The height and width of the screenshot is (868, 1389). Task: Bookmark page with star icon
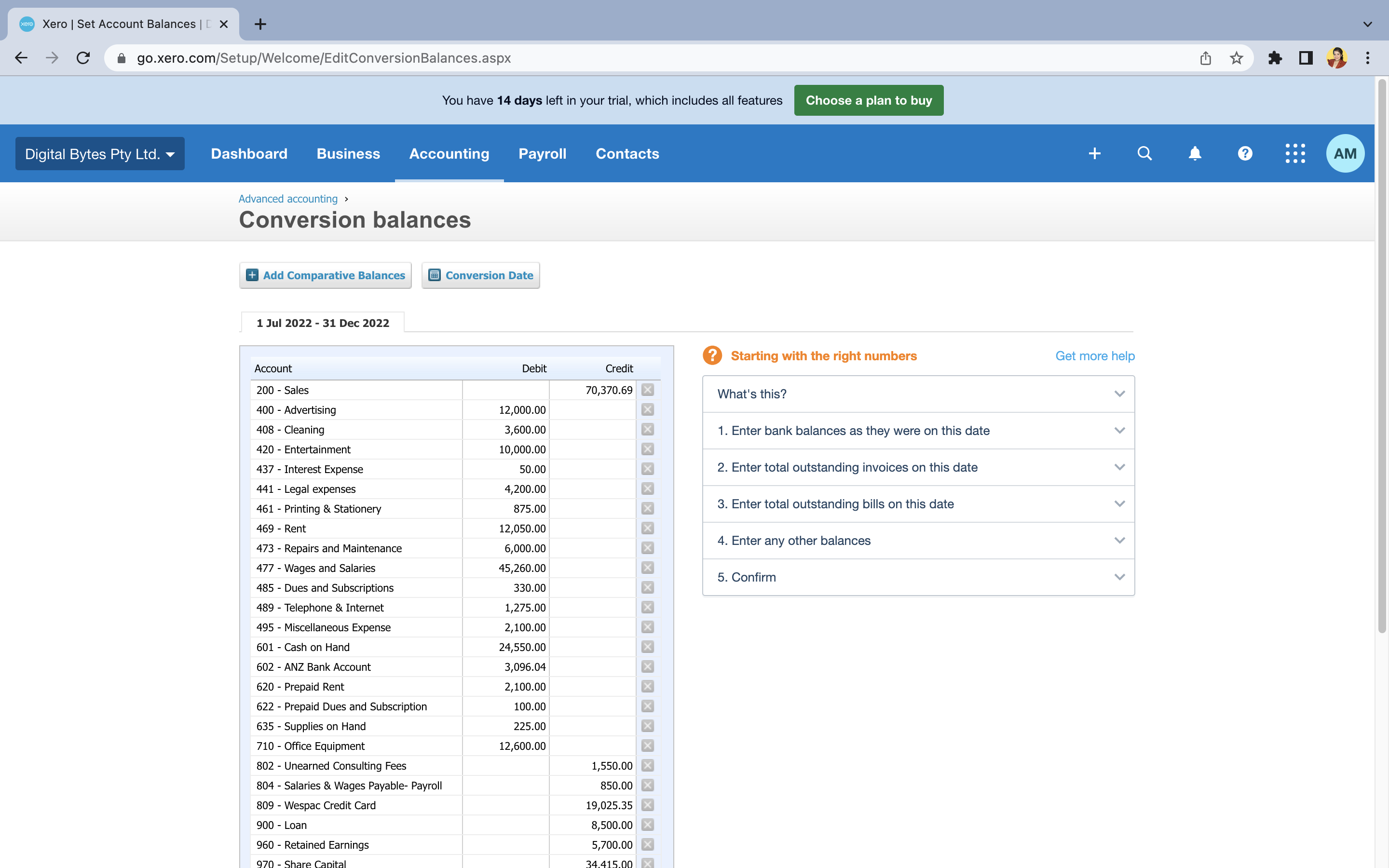[x=1236, y=58]
